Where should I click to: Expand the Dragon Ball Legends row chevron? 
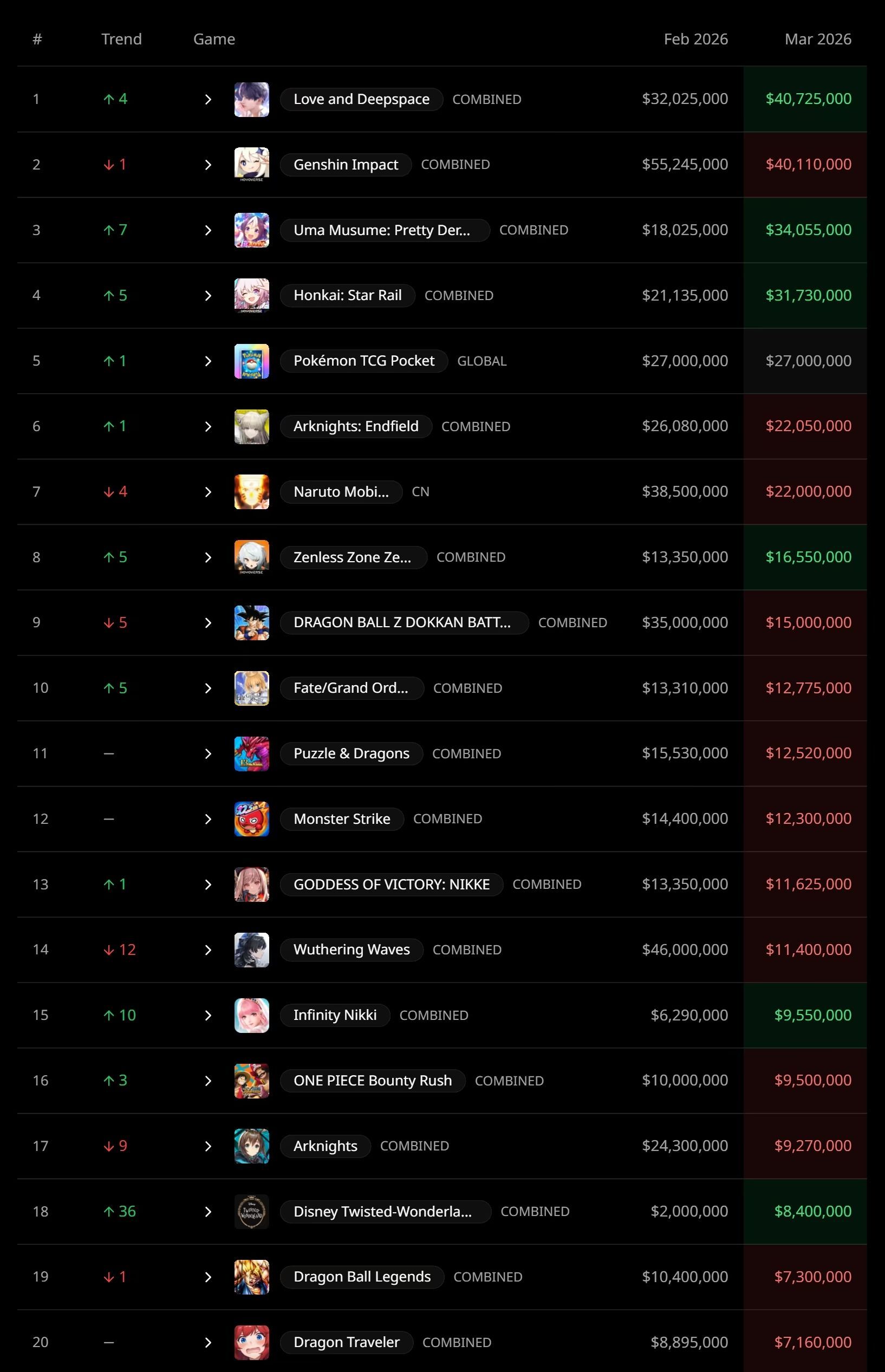pyautogui.click(x=208, y=1277)
